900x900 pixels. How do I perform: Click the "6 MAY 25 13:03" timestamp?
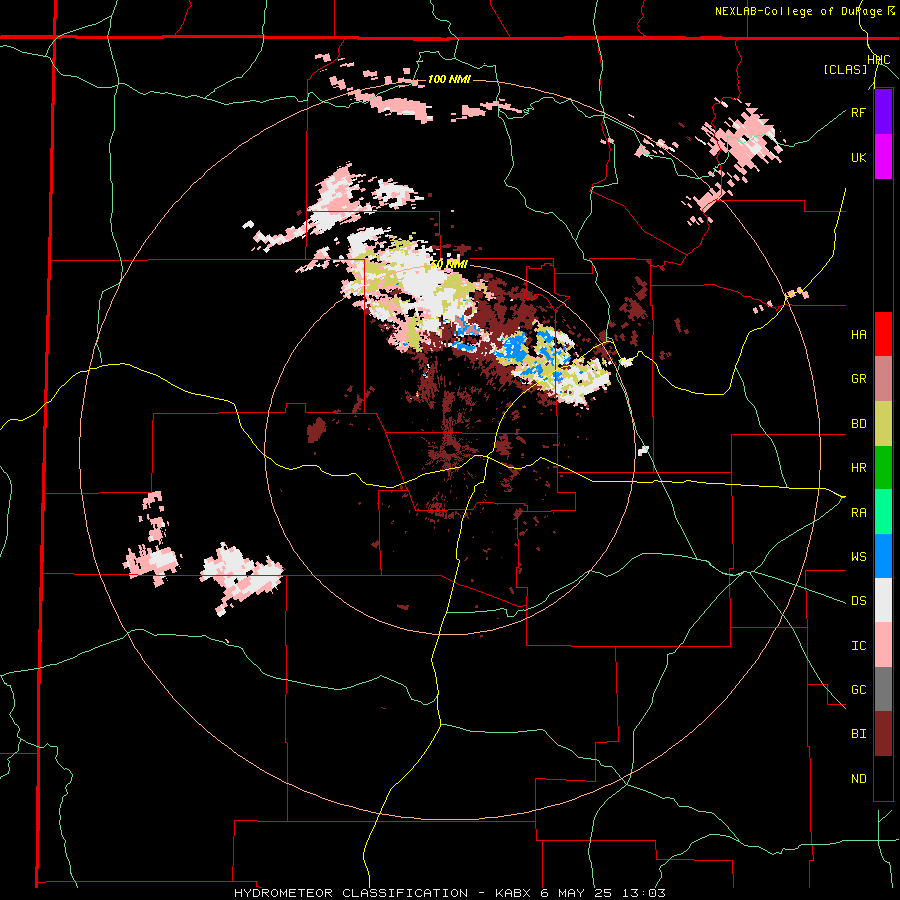tap(603, 893)
